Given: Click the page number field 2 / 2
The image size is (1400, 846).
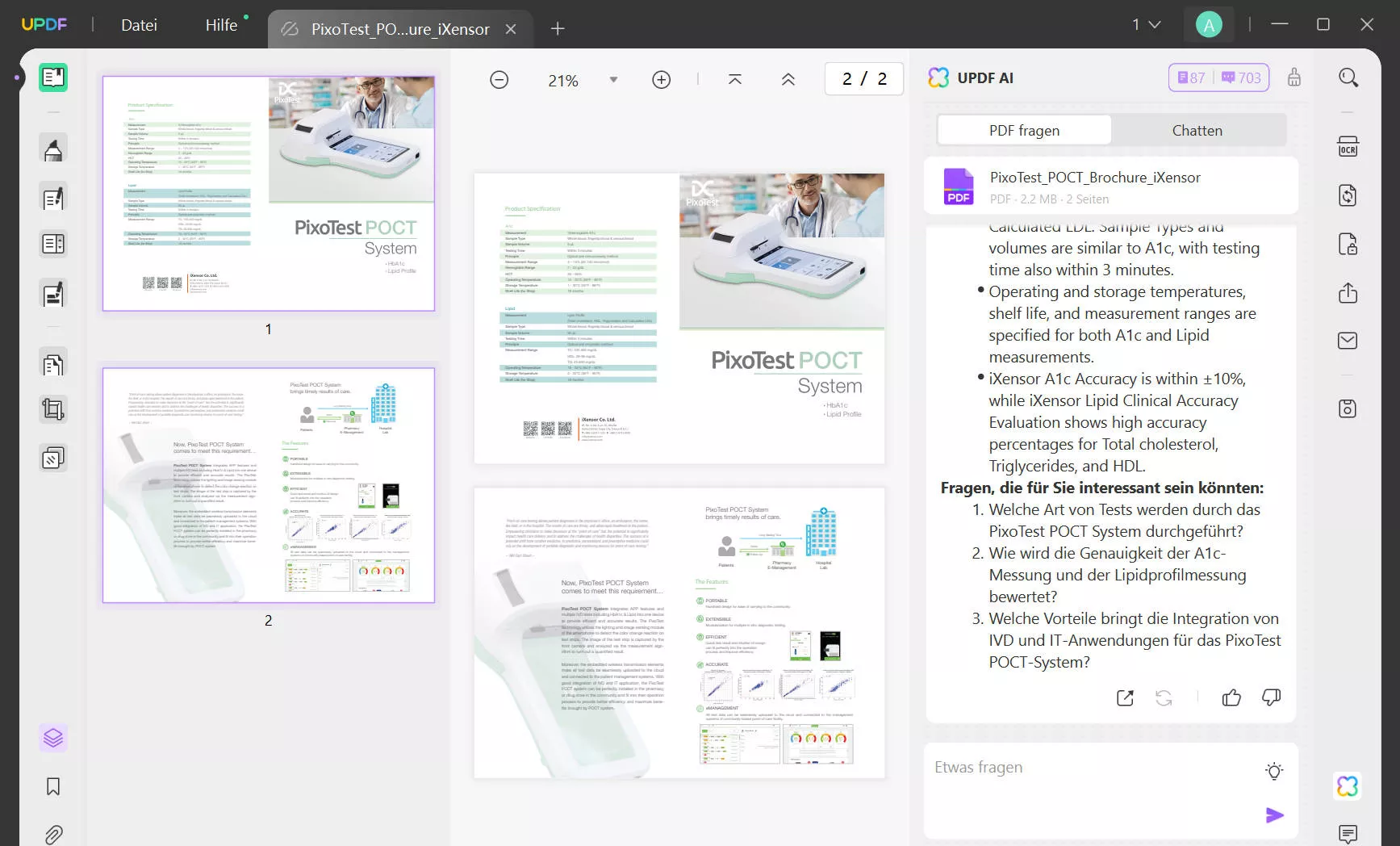Looking at the screenshot, I should [863, 79].
